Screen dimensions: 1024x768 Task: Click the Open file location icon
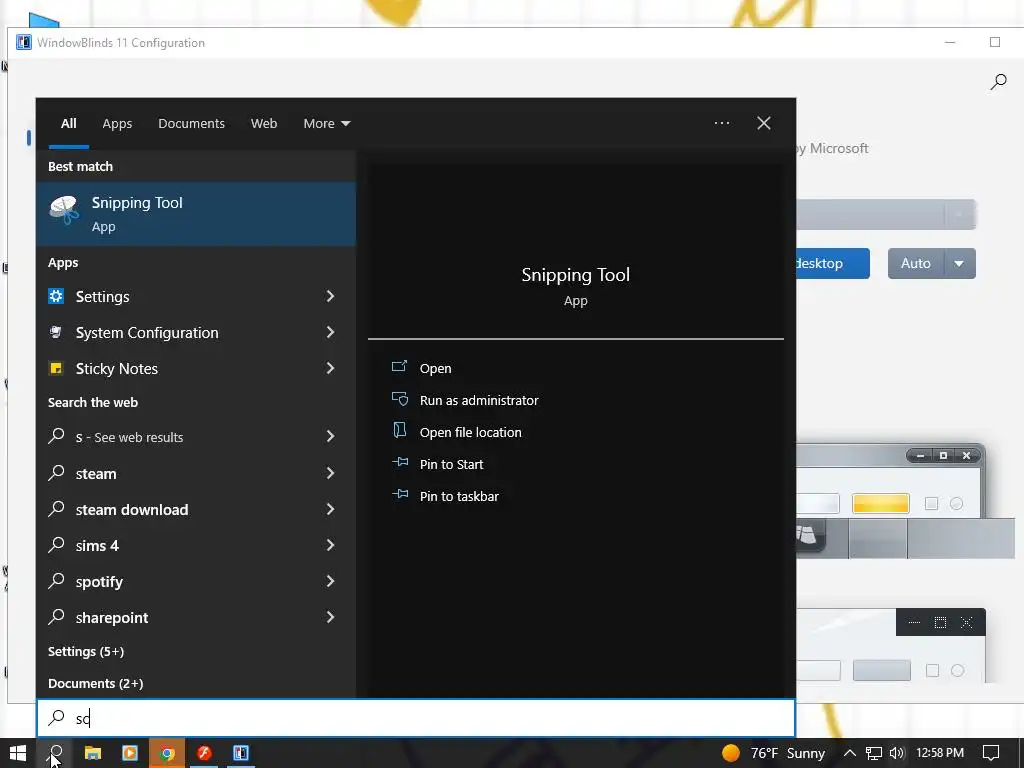[399, 430]
